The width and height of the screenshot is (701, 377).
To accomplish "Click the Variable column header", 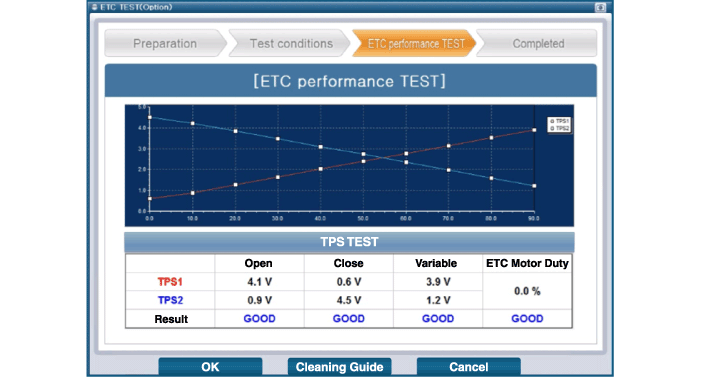I will point(436,263).
